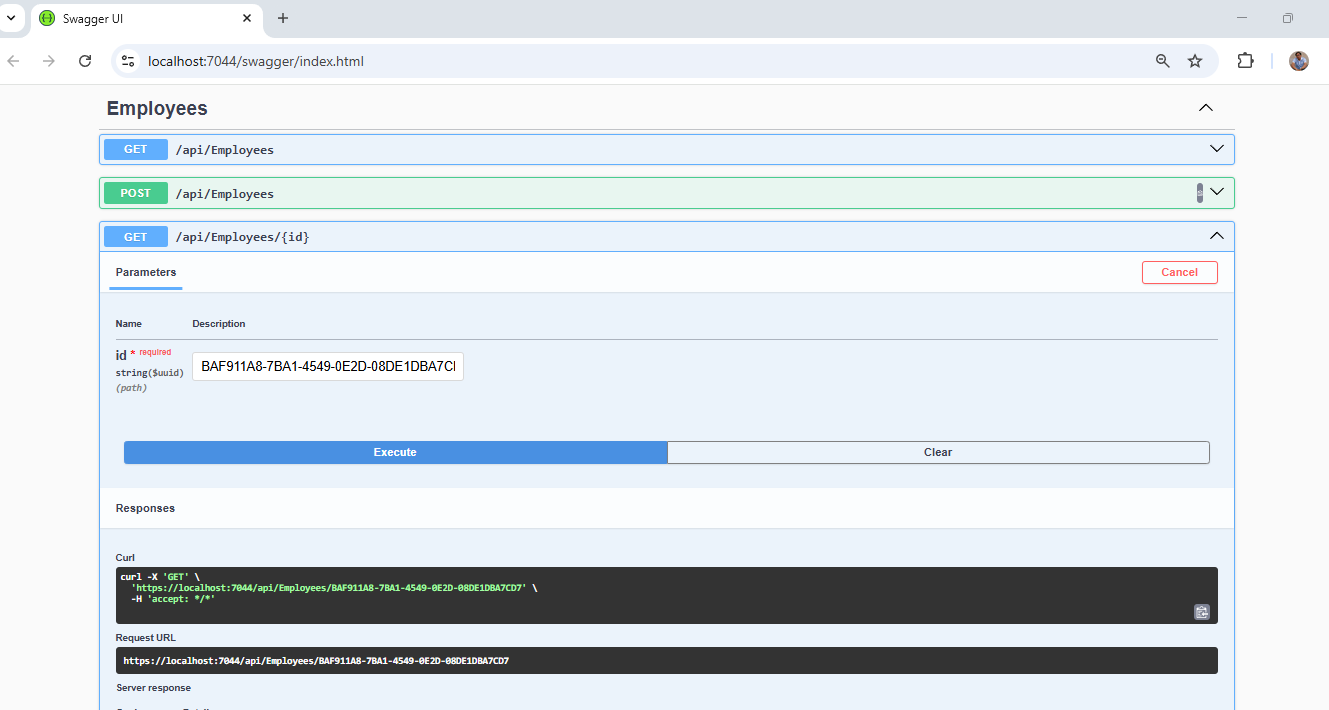Screen dimensions: 1329x710
Task: Open the tab search dropdown arrow
Action: coord(11,18)
